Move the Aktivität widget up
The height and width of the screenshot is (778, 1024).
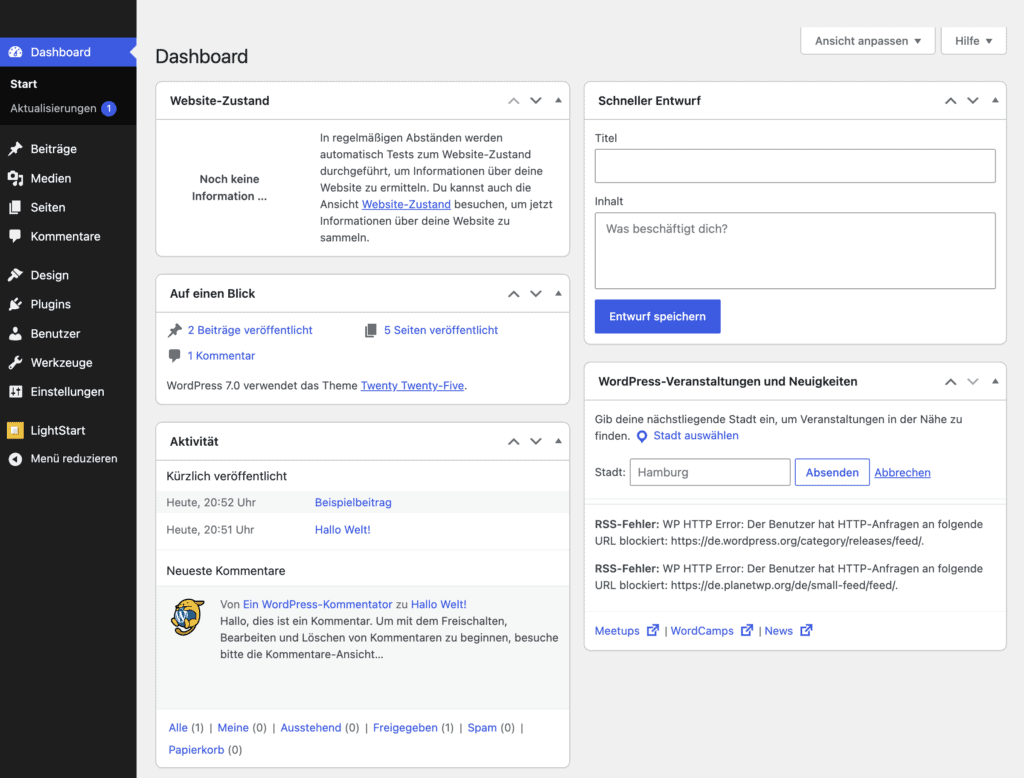[x=514, y=442]
